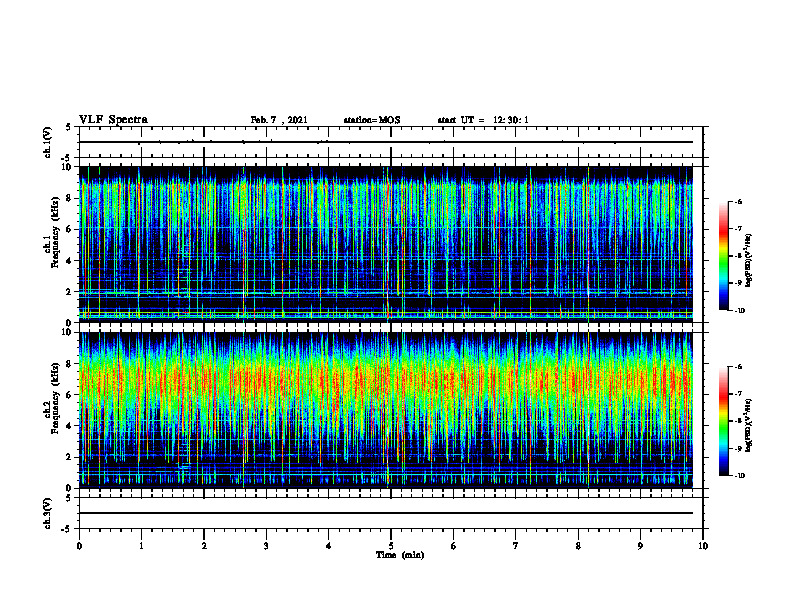The height and width of the screenshot is (612, 792).
Task: Click time axis tick label "6"
Action: coord(454,546)
